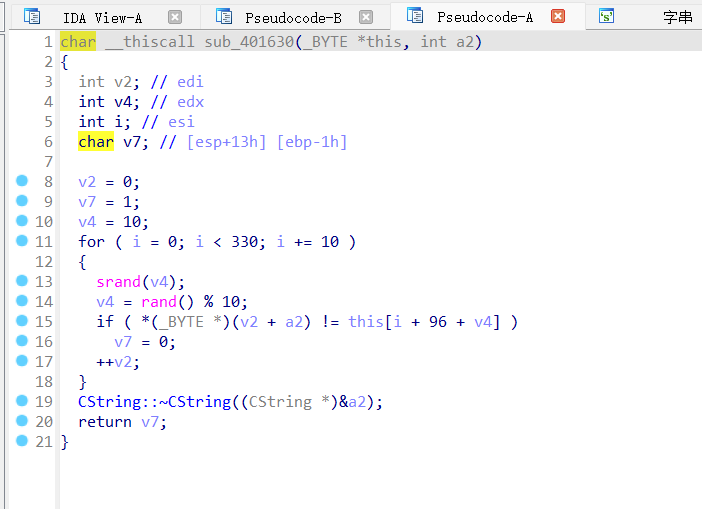The height and width of the screenshot is (509, 702).
Task: Toggle breakpoint dot on line 13
Action: tap(22, 280)
